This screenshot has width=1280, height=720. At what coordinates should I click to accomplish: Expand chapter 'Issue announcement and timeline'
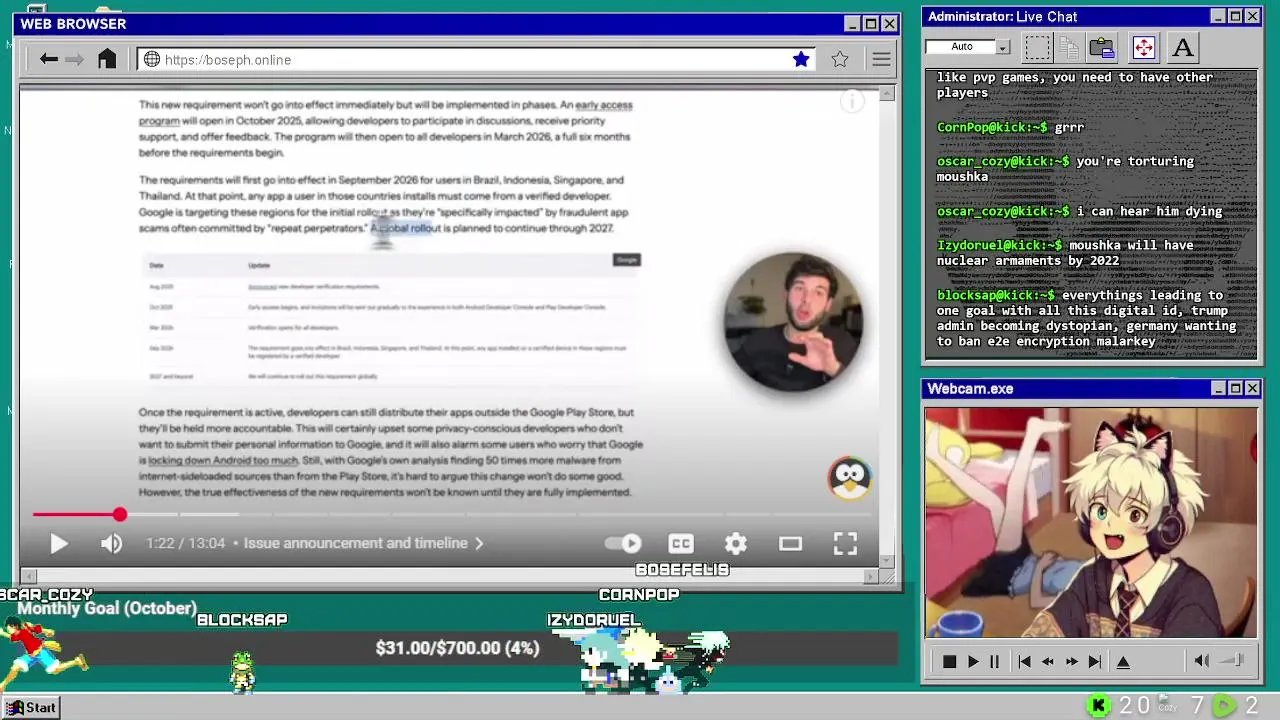[364, 543]
